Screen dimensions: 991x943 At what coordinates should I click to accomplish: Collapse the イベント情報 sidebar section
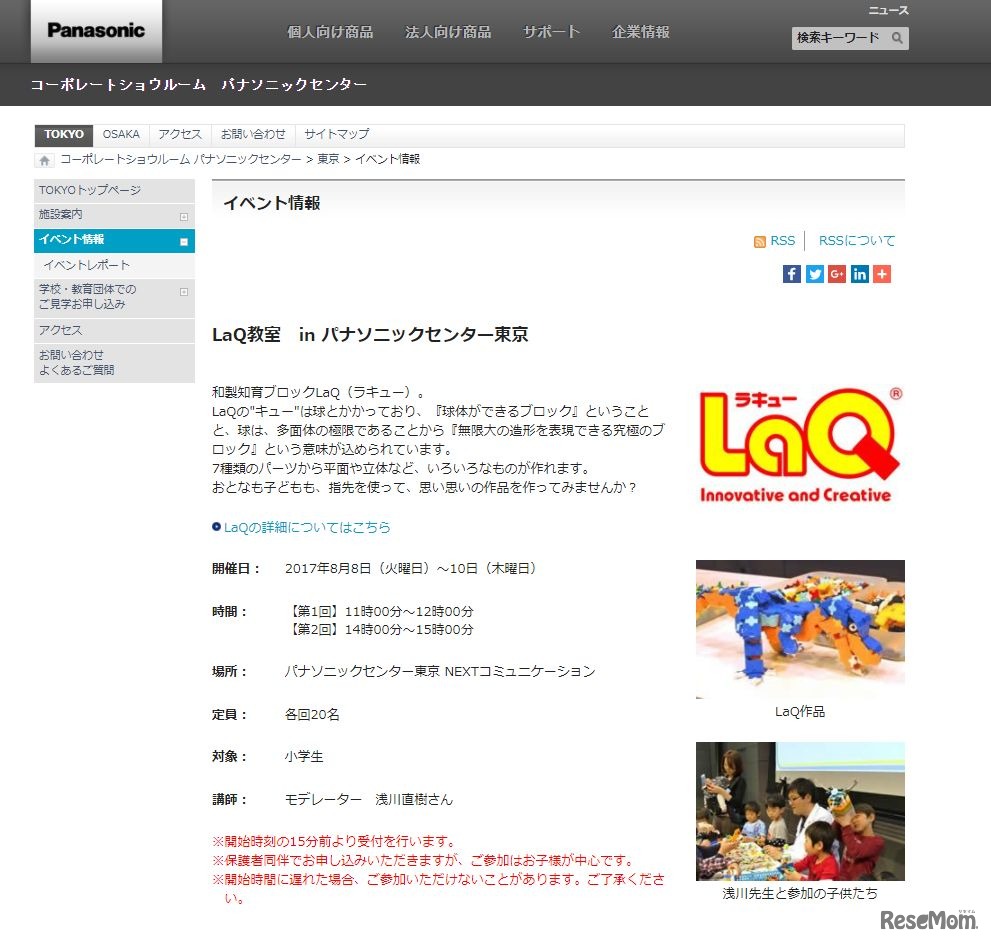click(x=183, y=240)
